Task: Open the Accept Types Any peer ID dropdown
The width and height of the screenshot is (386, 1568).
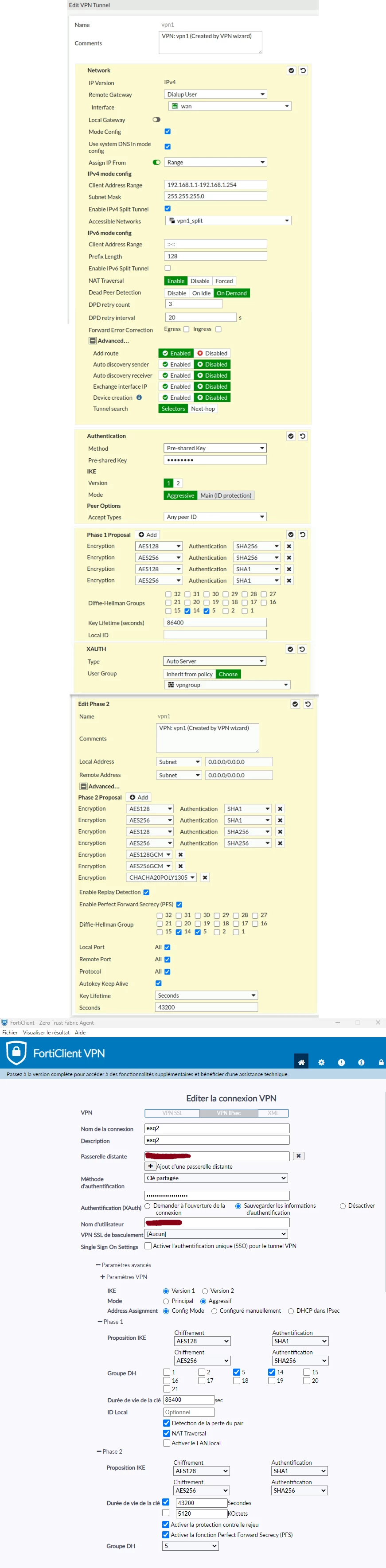Action: tap(215, 517)
